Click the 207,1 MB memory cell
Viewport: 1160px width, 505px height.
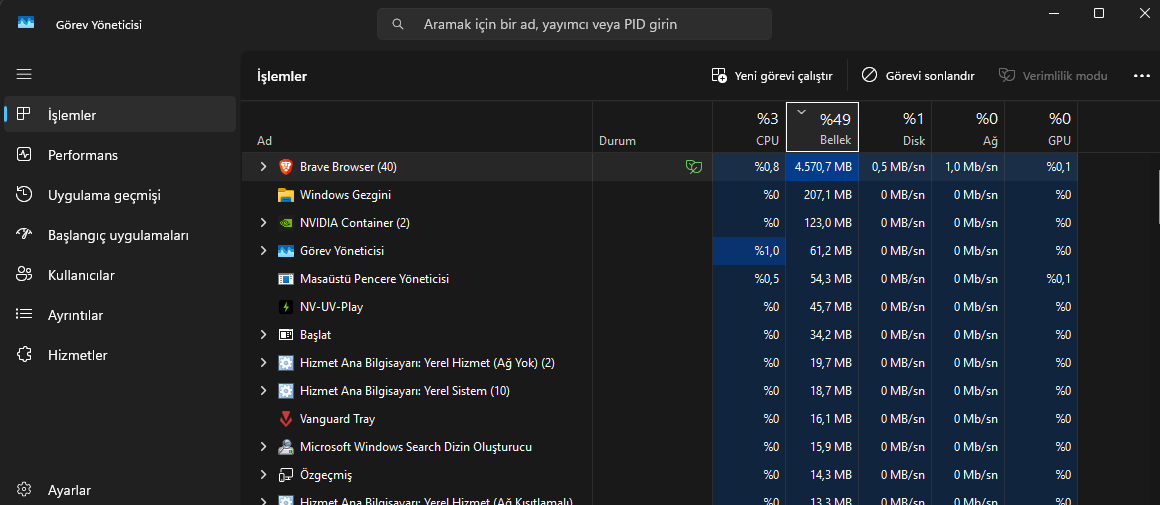[822, 195]
